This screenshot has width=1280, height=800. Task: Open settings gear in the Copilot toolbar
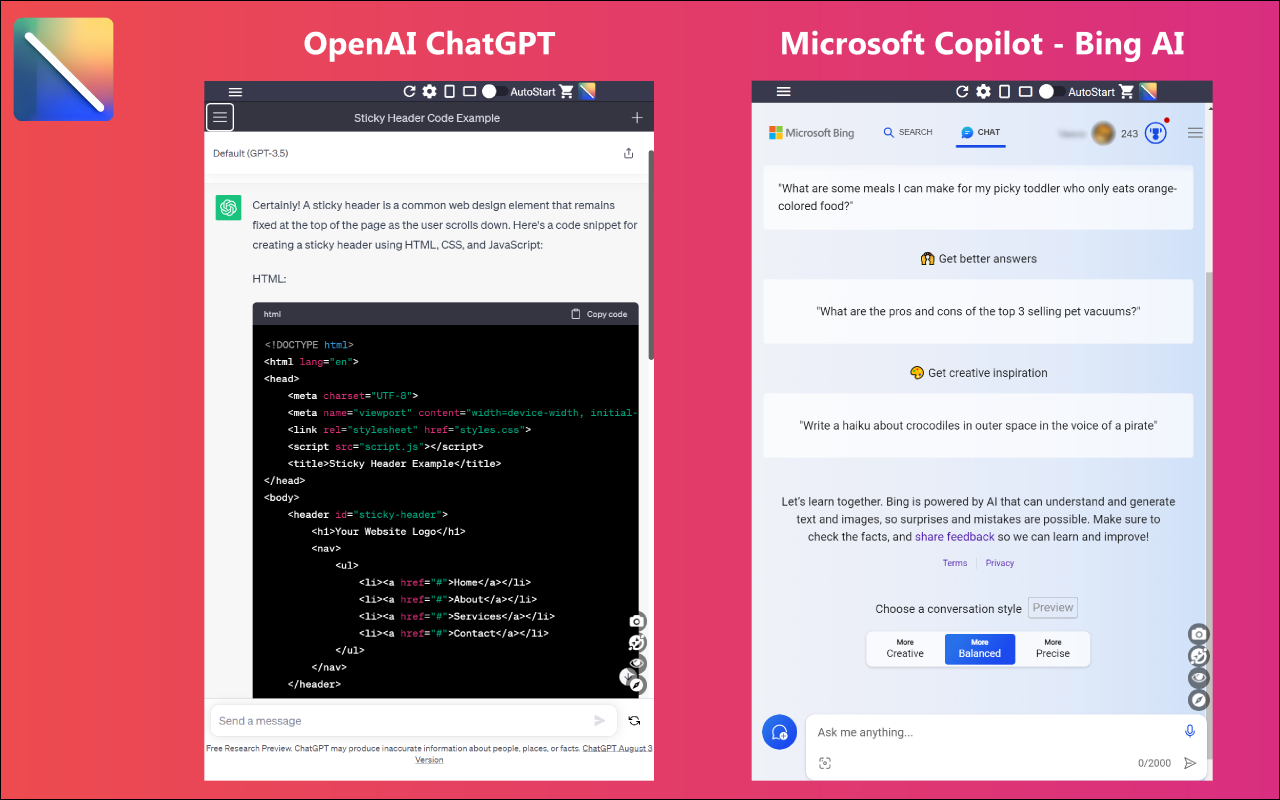pyautogui.click(x=982, y=91)
